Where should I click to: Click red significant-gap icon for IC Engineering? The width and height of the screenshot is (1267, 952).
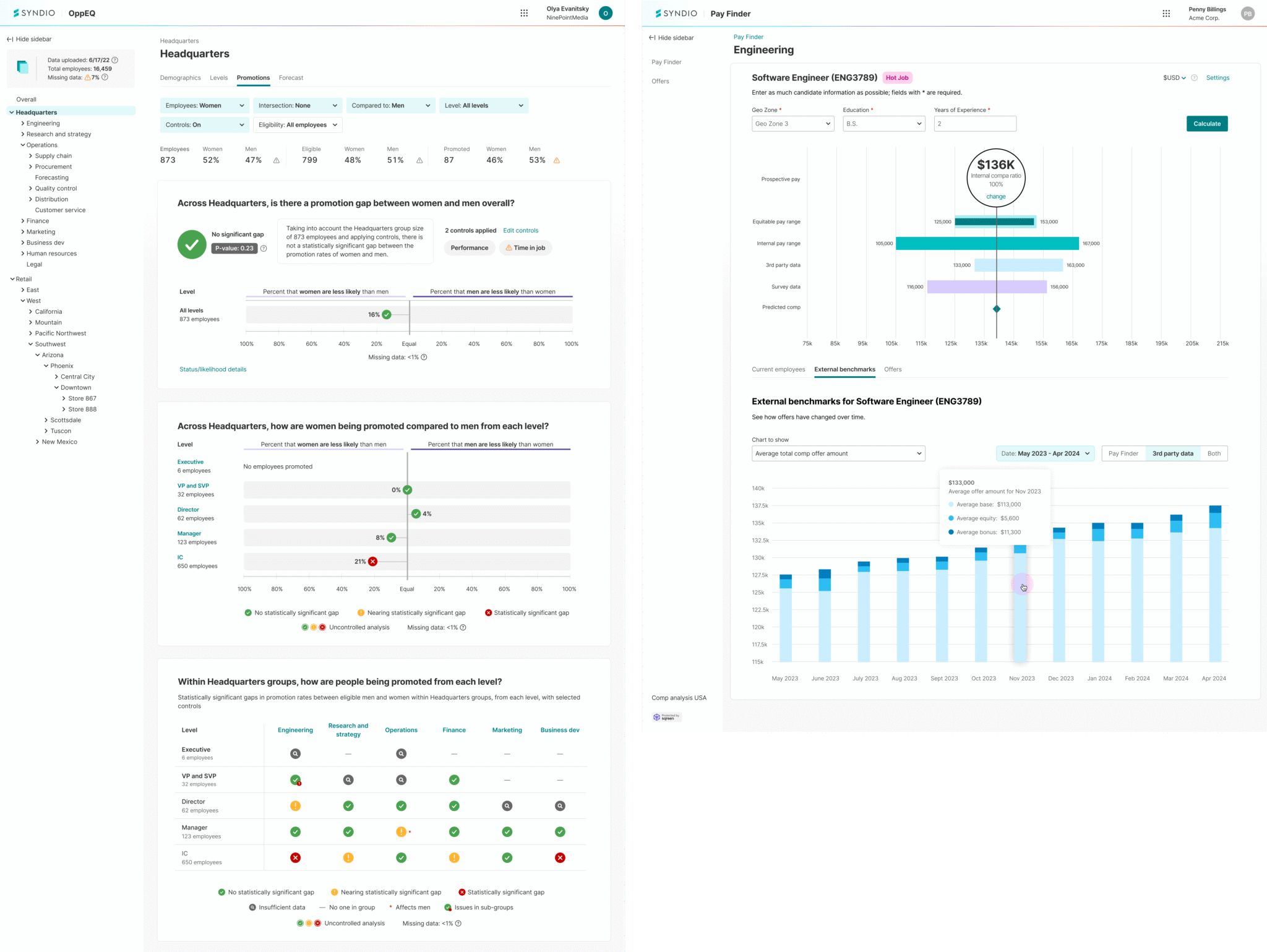tap(296, 858)
